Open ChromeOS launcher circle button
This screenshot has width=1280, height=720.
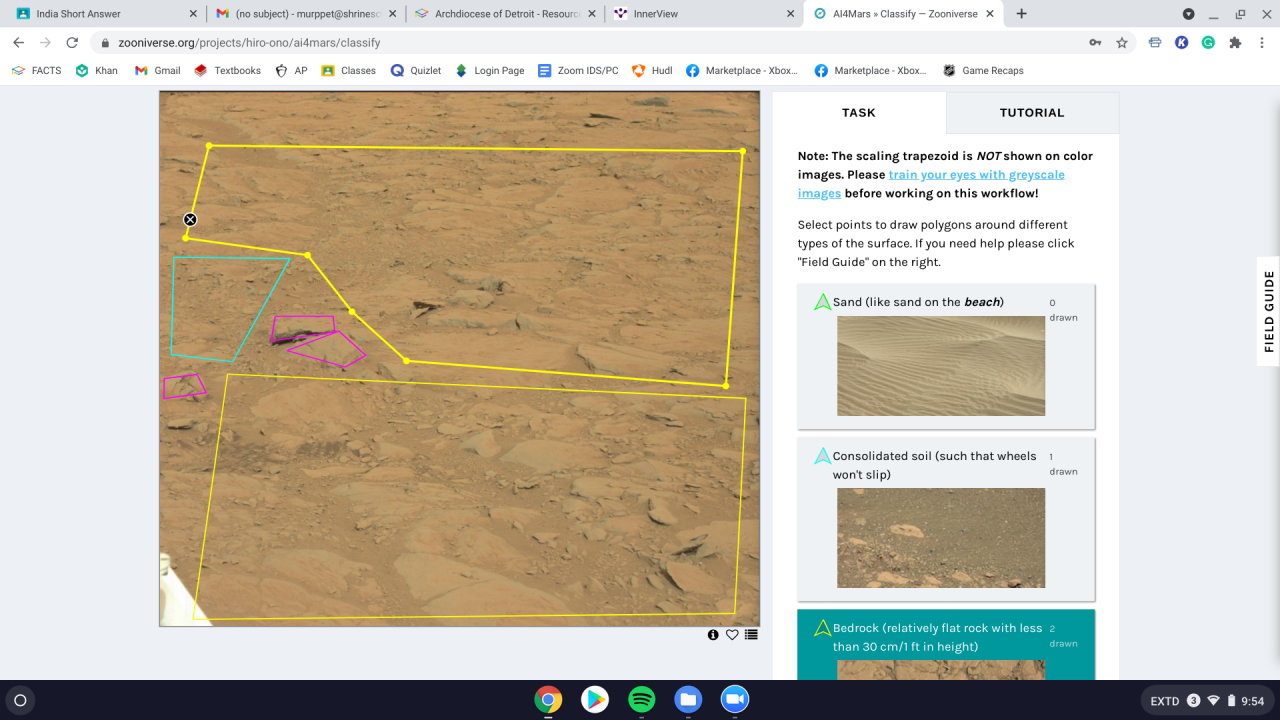coord(20,700)
